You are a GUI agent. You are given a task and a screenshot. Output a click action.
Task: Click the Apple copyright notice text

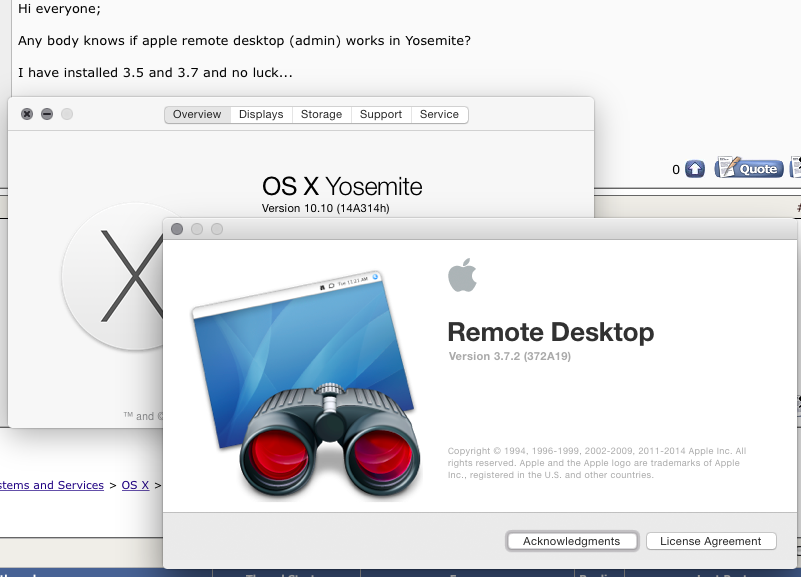pos(597,463)
